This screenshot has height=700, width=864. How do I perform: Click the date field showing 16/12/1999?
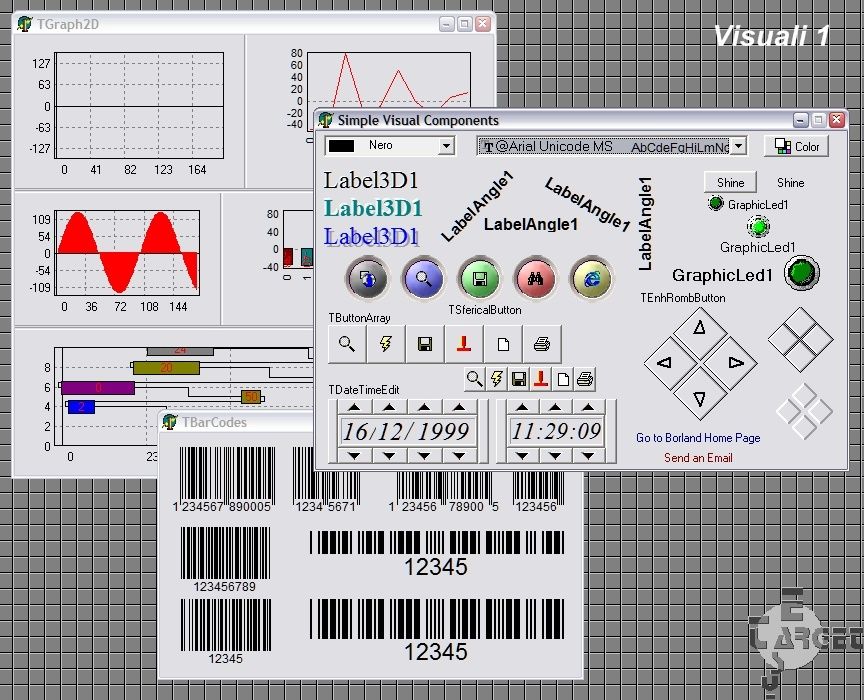click(407, 431)
